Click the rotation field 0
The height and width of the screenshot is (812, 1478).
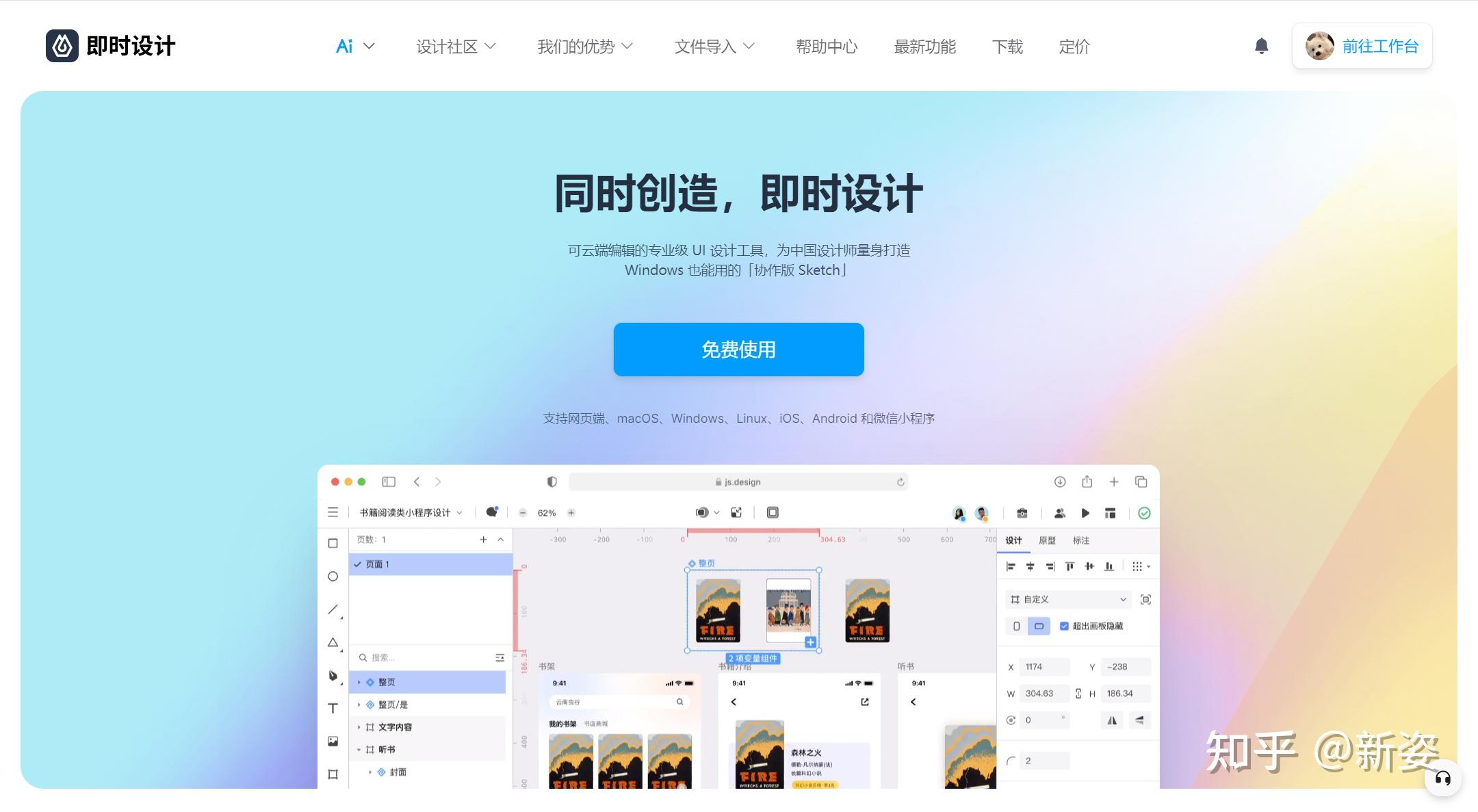[1044, 720]
